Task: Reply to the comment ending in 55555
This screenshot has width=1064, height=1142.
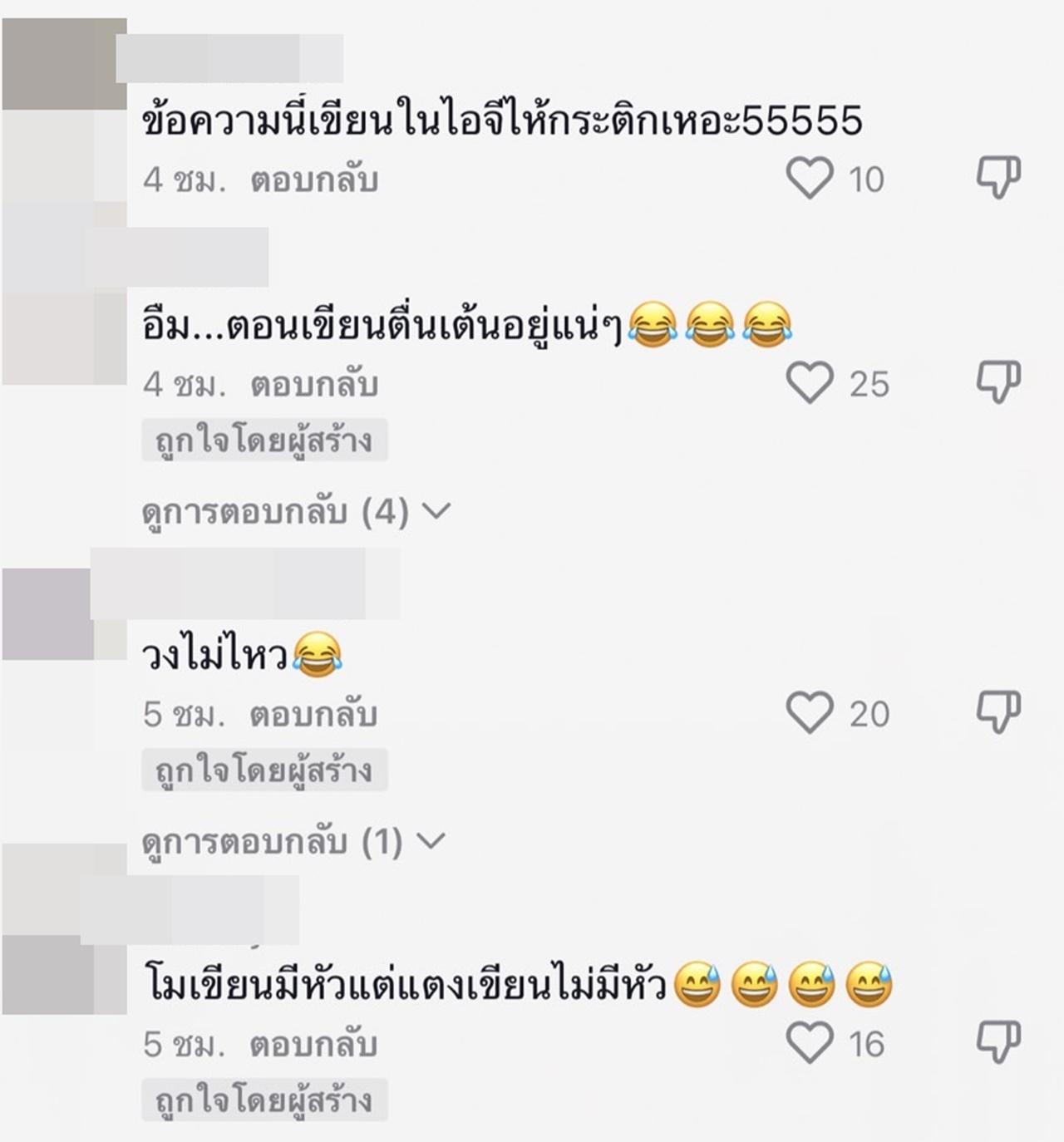Action: [314, 180]
